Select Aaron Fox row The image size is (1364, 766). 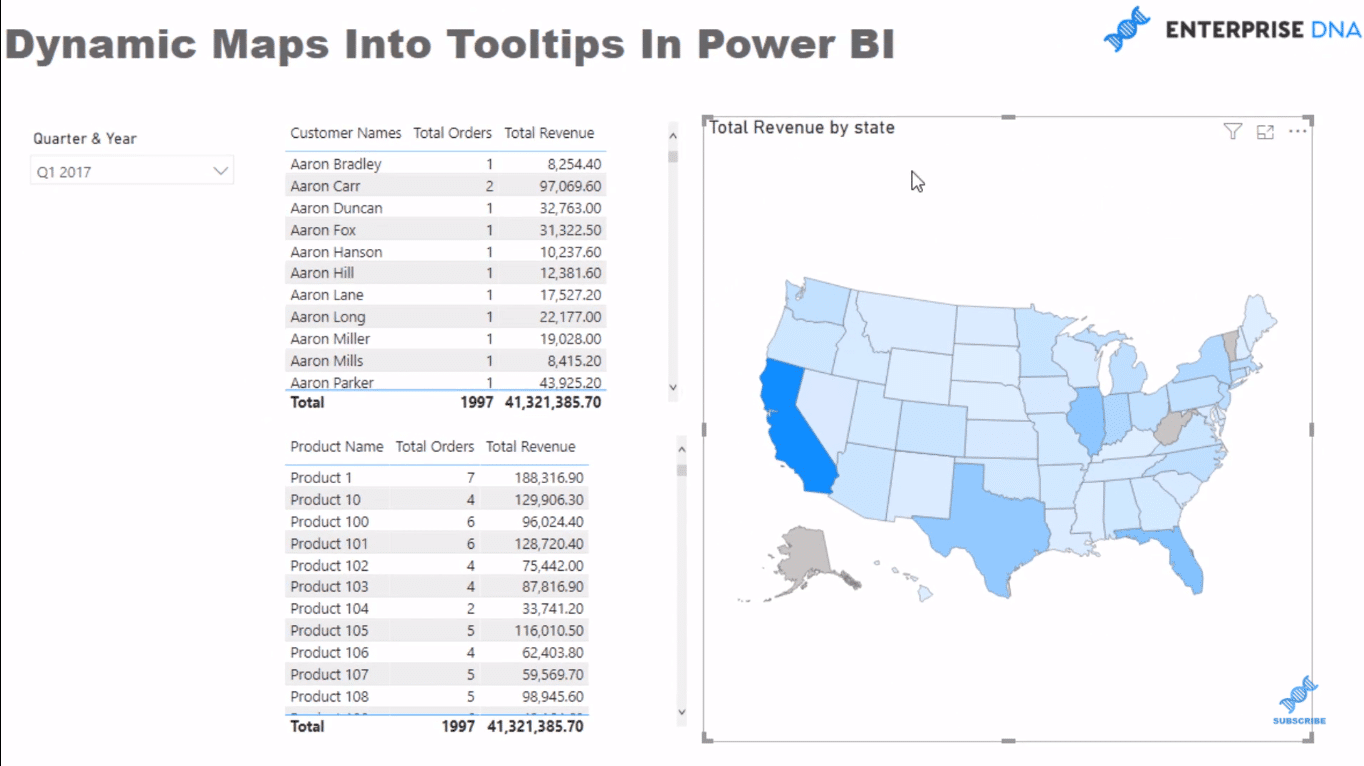point(446,230)
